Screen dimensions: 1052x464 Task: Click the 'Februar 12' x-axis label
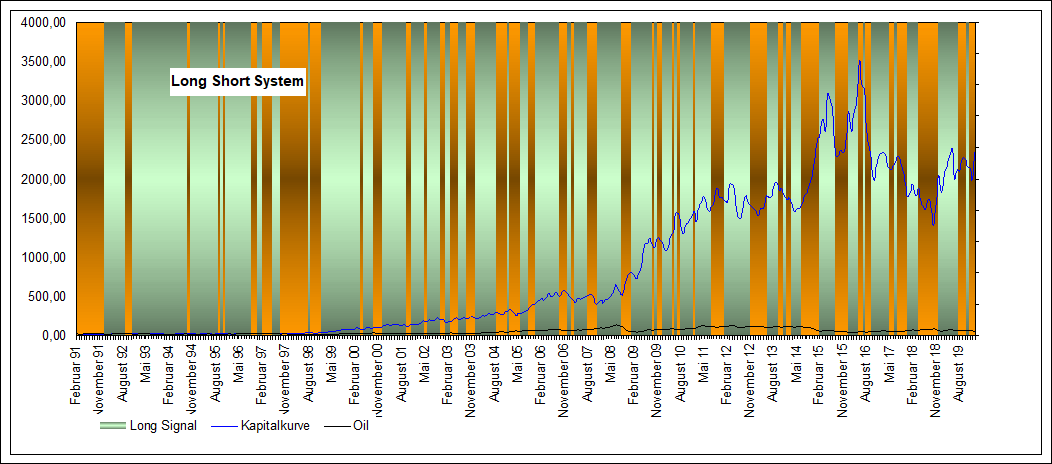click(x=726, y=375)
